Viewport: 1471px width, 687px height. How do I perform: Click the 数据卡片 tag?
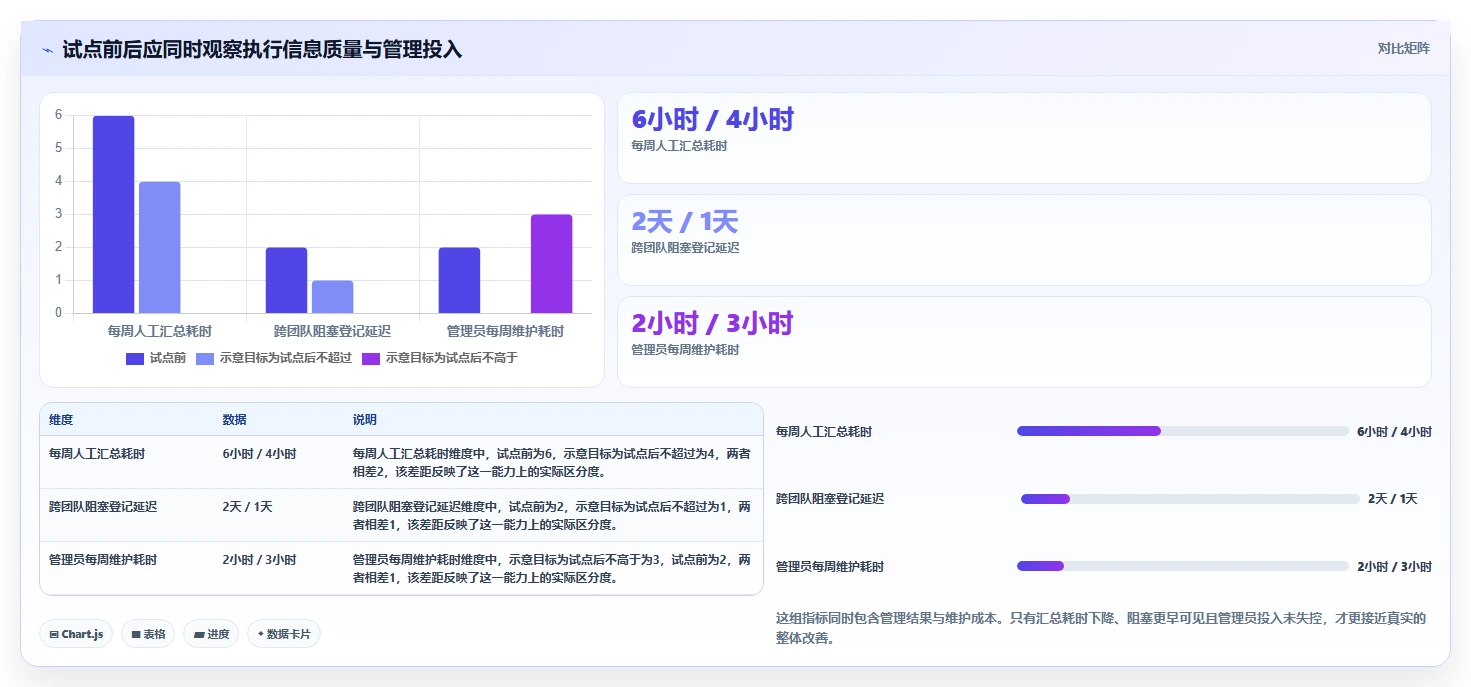pyautogui.click(x=284, y=634)
